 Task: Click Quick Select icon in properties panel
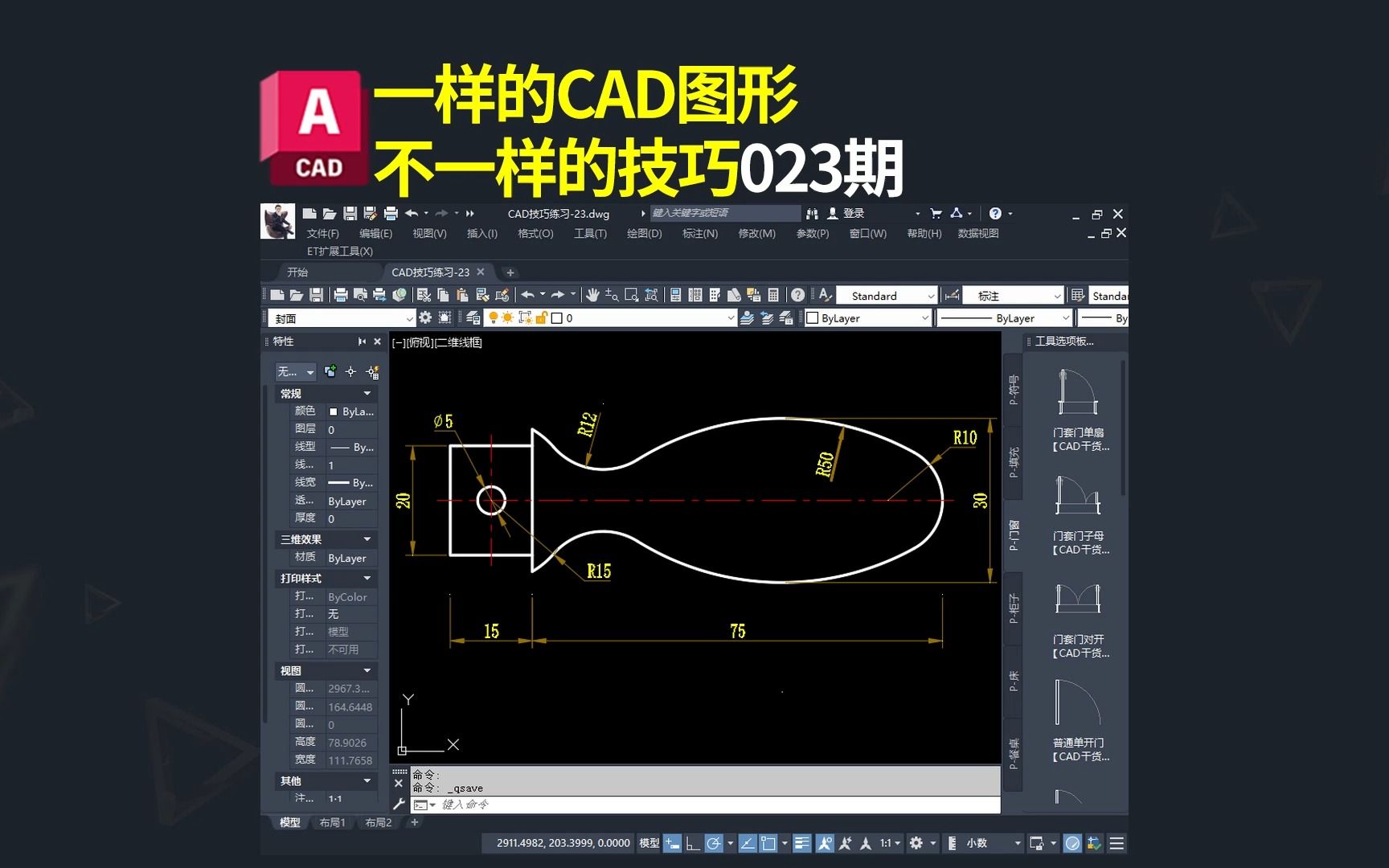point(372,371)
